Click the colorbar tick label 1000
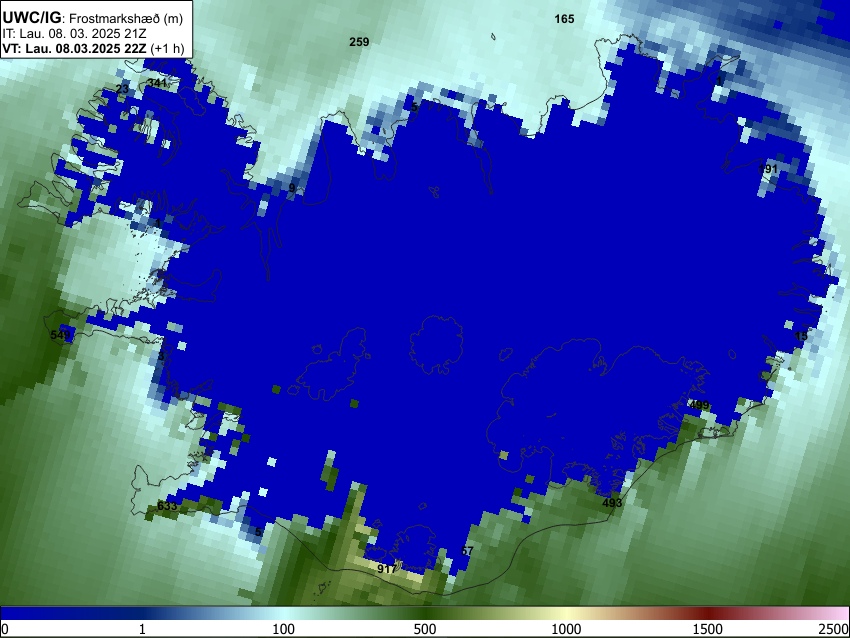This screenshot has height=638, width=850. [x=566, y=629]
